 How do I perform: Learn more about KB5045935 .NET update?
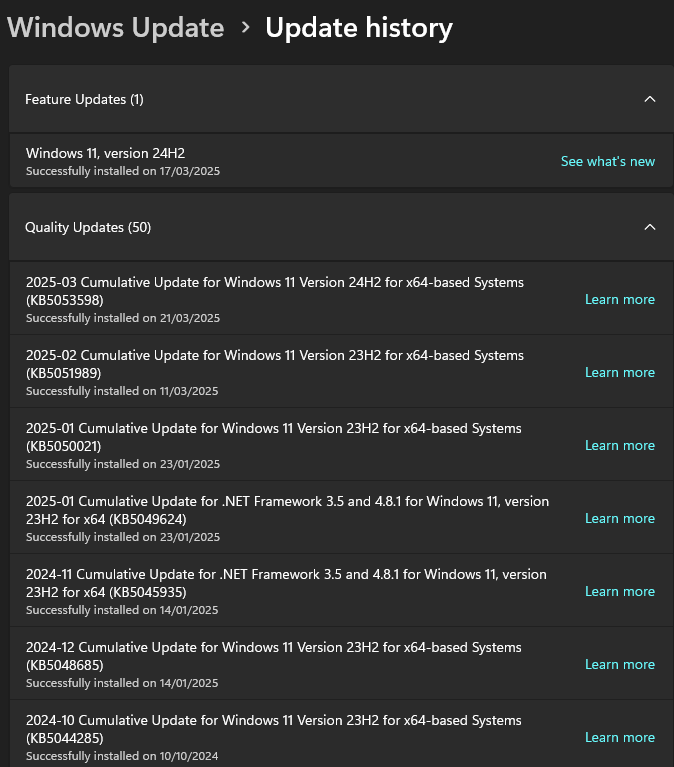coord(620,591)
